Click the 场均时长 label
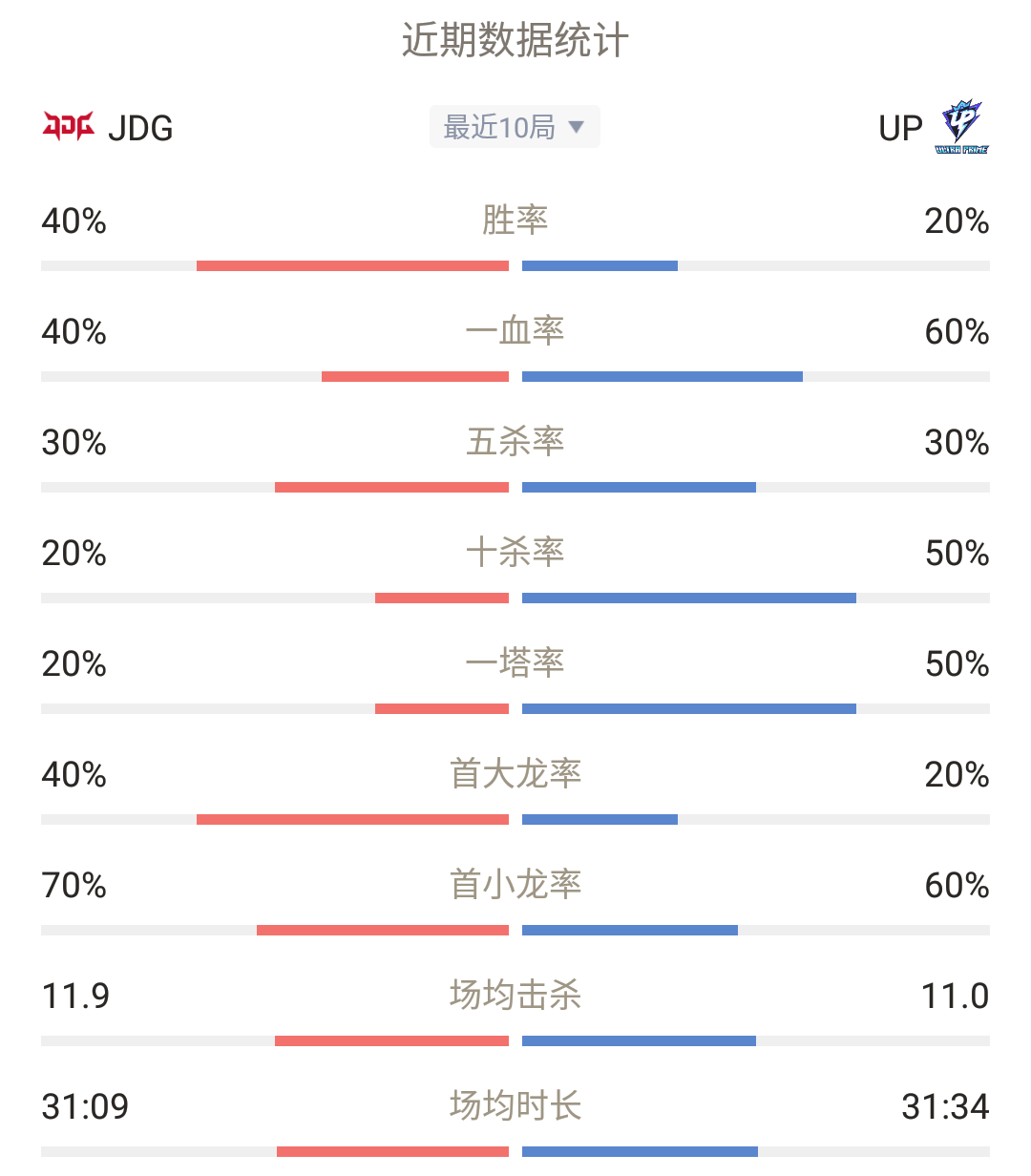This screenshot has width=1031, height=1176. point(515,1106)
